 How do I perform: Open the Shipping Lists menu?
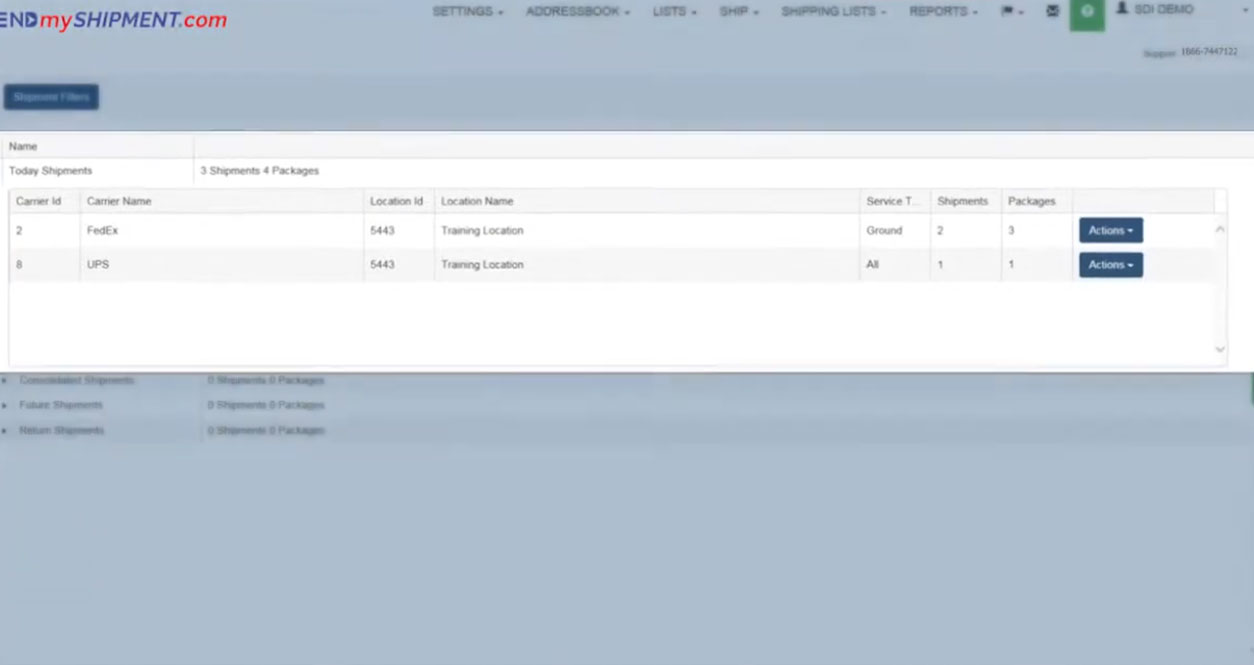coord(833,12)
